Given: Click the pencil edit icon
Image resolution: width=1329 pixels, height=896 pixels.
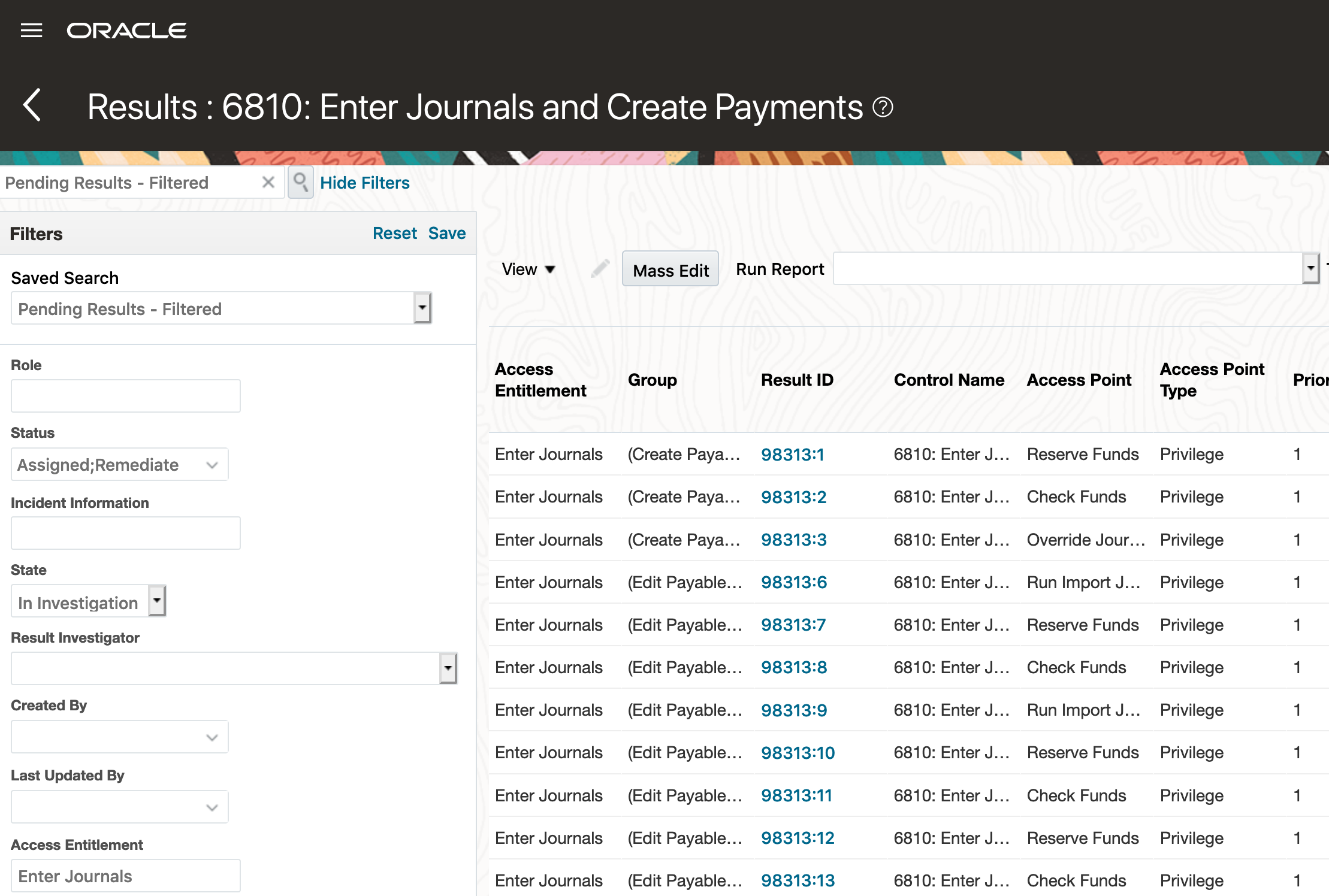Looking at the screenshot, I should [600, 269].
